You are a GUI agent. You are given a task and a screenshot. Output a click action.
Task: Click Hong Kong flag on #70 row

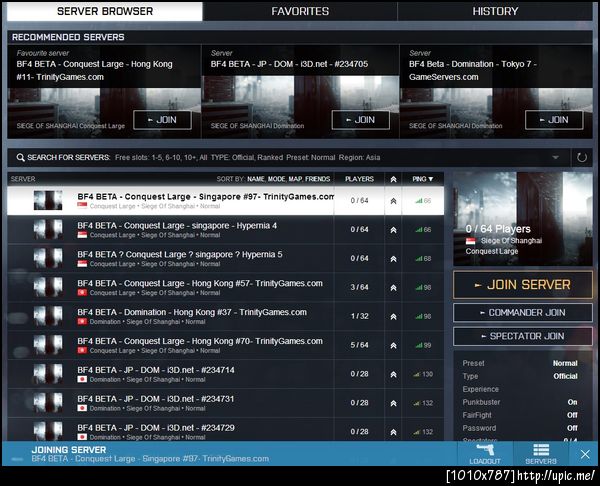[x=82, y=351]
